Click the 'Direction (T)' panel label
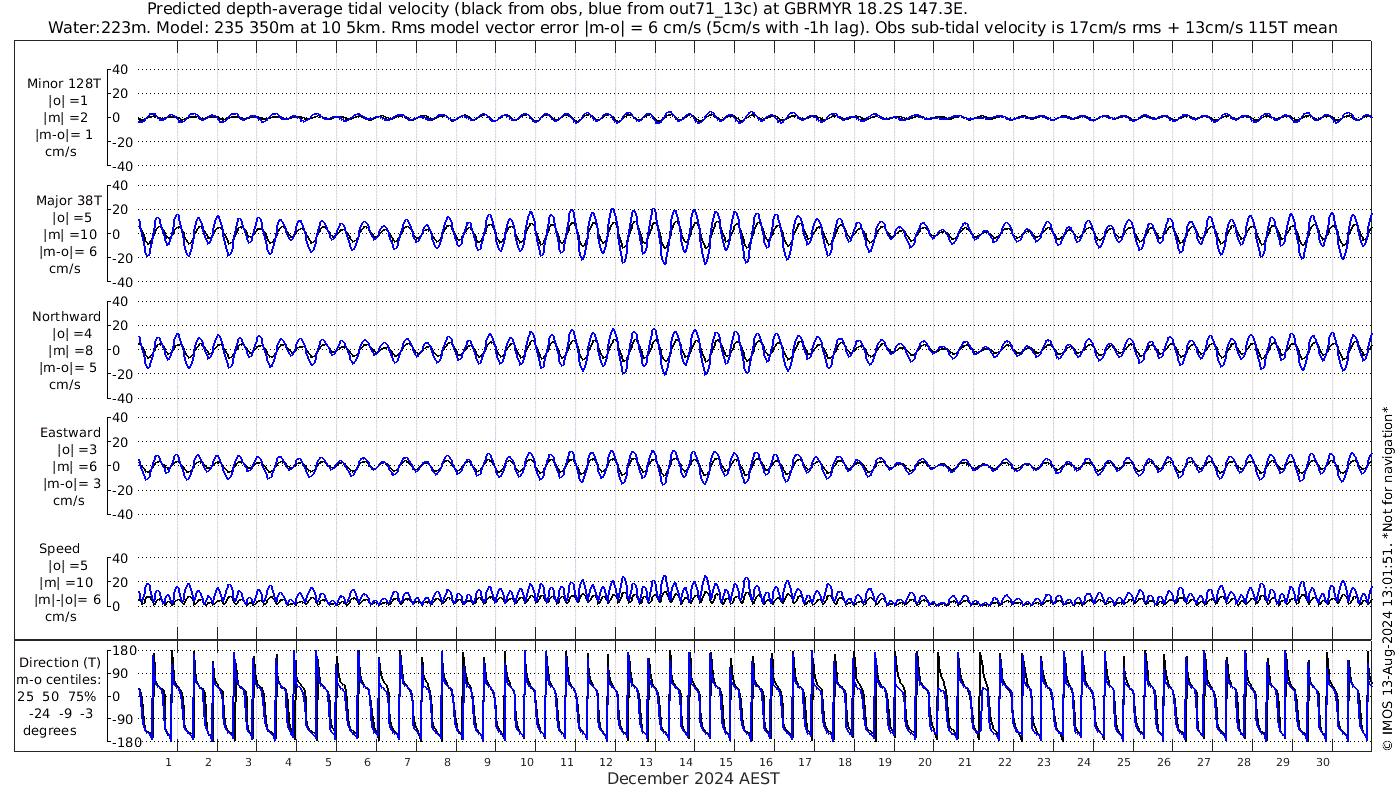 tap(62, 662)
